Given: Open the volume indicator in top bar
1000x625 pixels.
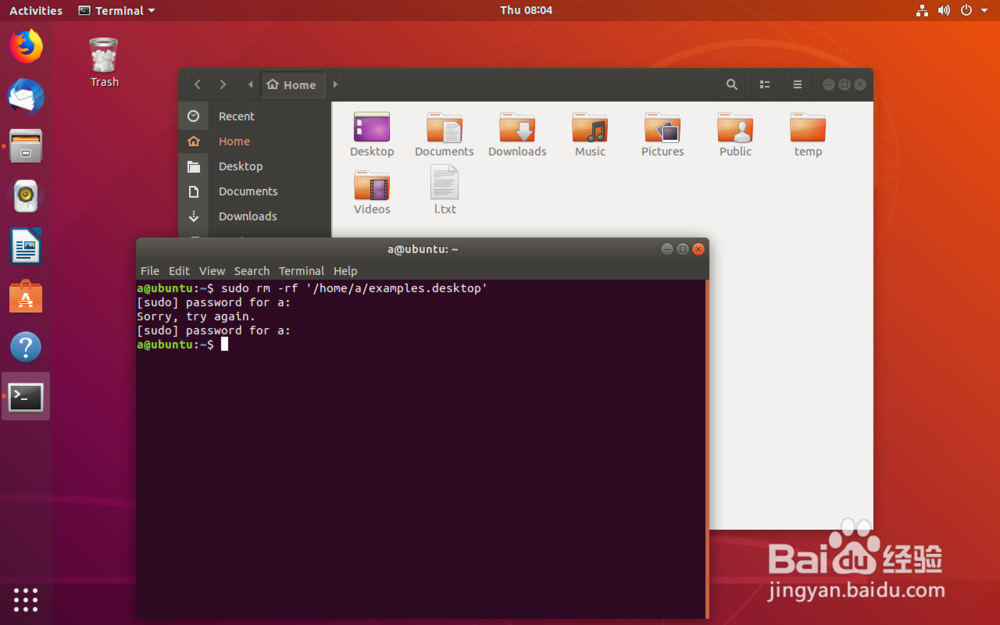Looking at the screenshot, I should 944,10.
